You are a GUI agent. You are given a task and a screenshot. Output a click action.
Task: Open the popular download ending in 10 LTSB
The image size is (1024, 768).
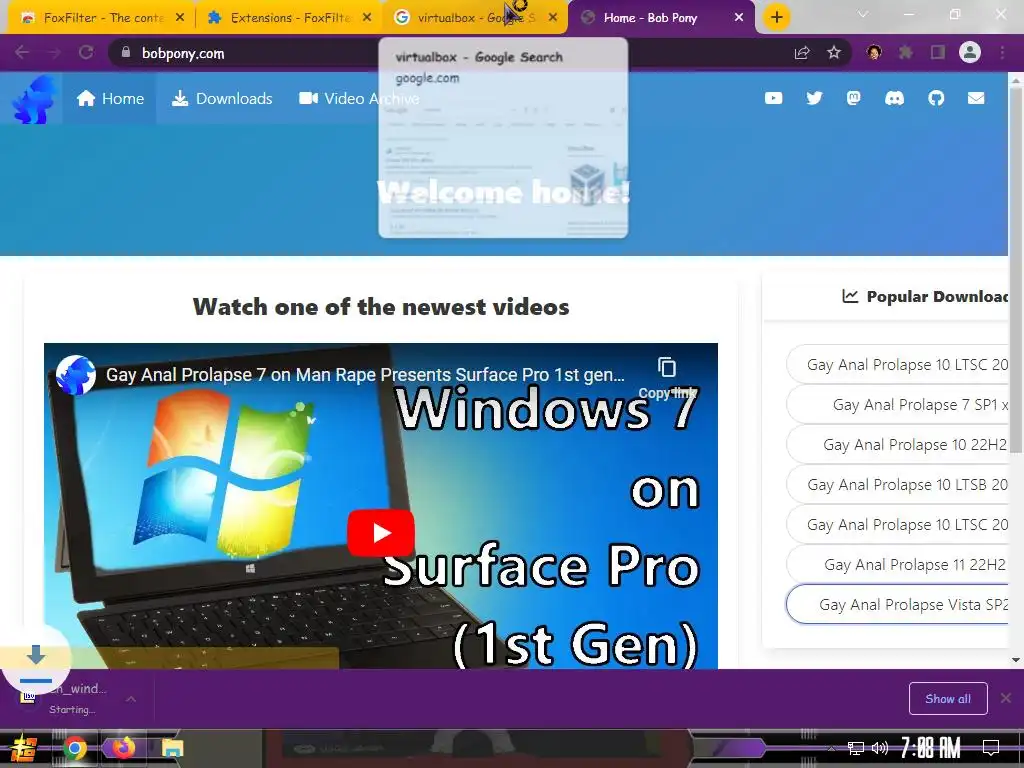tap(898, 485)
